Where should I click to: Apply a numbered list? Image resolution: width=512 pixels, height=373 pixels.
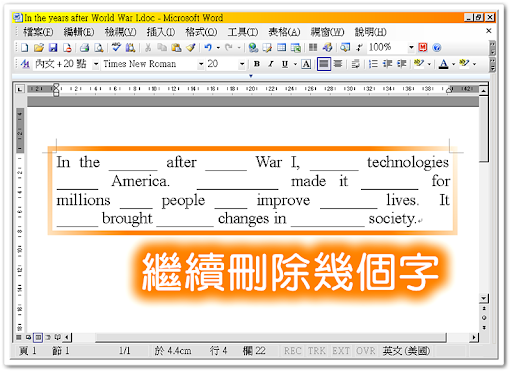click(x=373, y=64)
